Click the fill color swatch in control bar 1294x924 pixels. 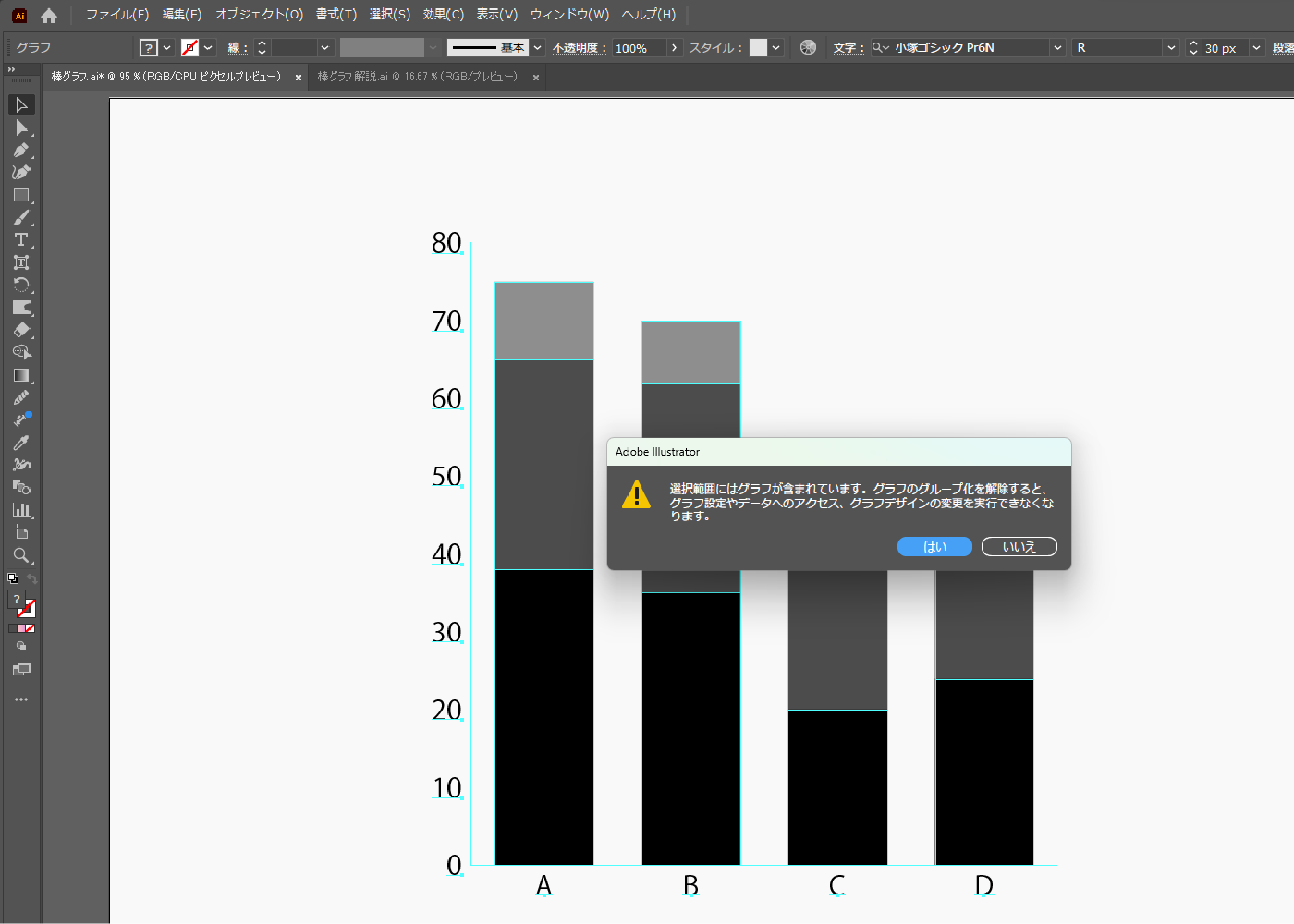(x=149, y=47)
